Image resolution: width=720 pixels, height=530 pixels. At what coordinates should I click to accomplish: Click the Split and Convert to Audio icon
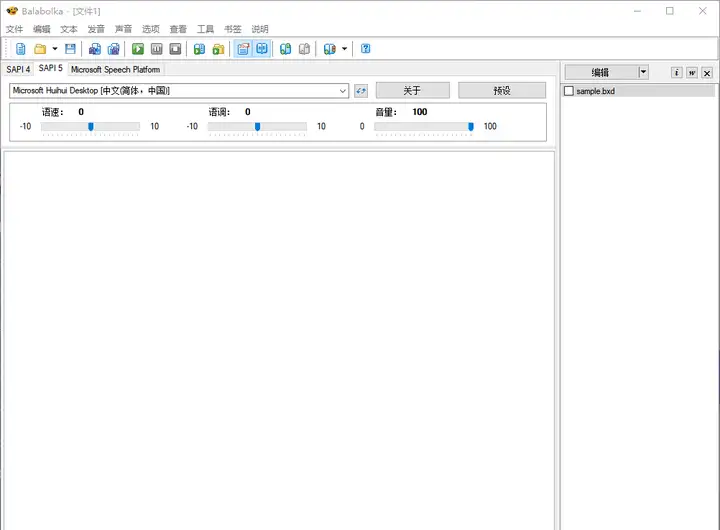click(x=113, y=49)
